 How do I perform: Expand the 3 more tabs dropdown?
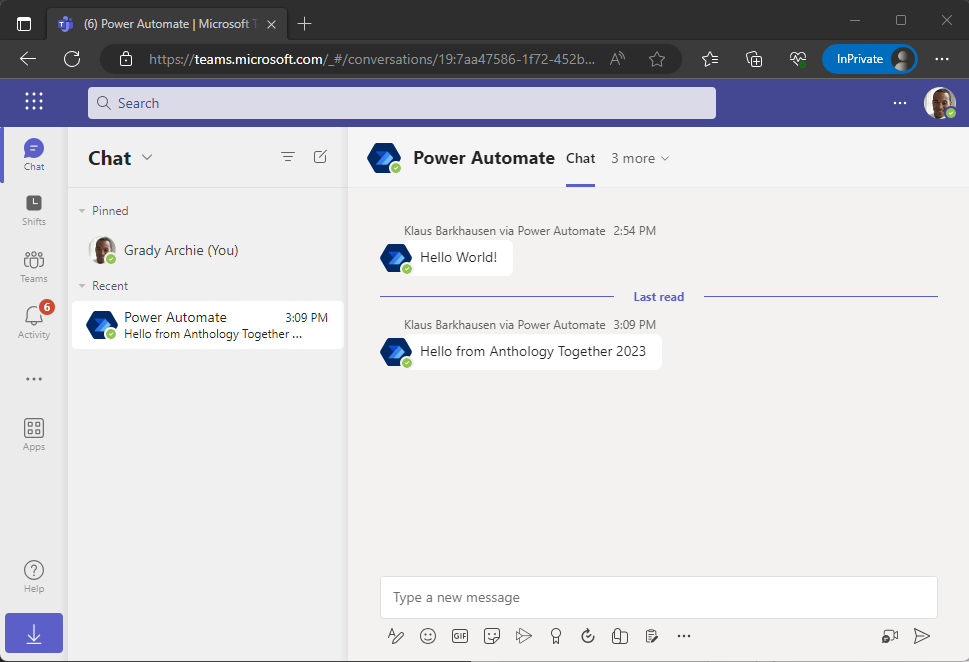pyautogui.click(x=640, y=158)
